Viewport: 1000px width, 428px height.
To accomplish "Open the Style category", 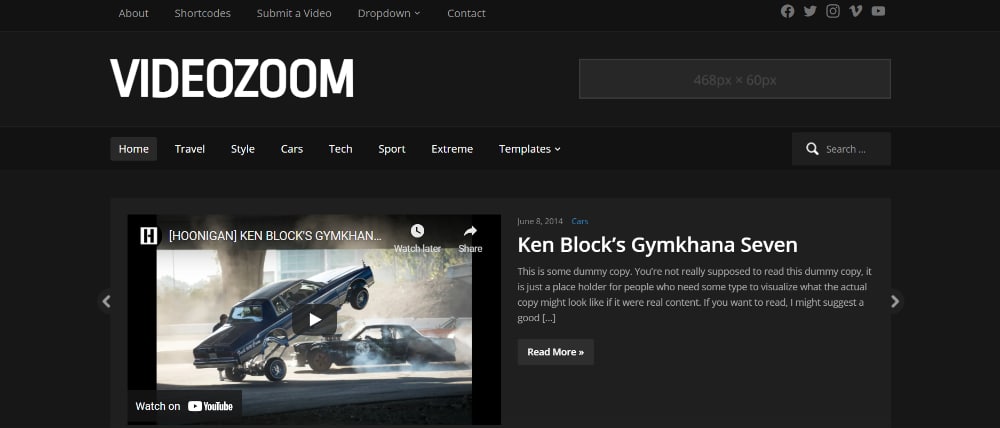I will (243, 149).
